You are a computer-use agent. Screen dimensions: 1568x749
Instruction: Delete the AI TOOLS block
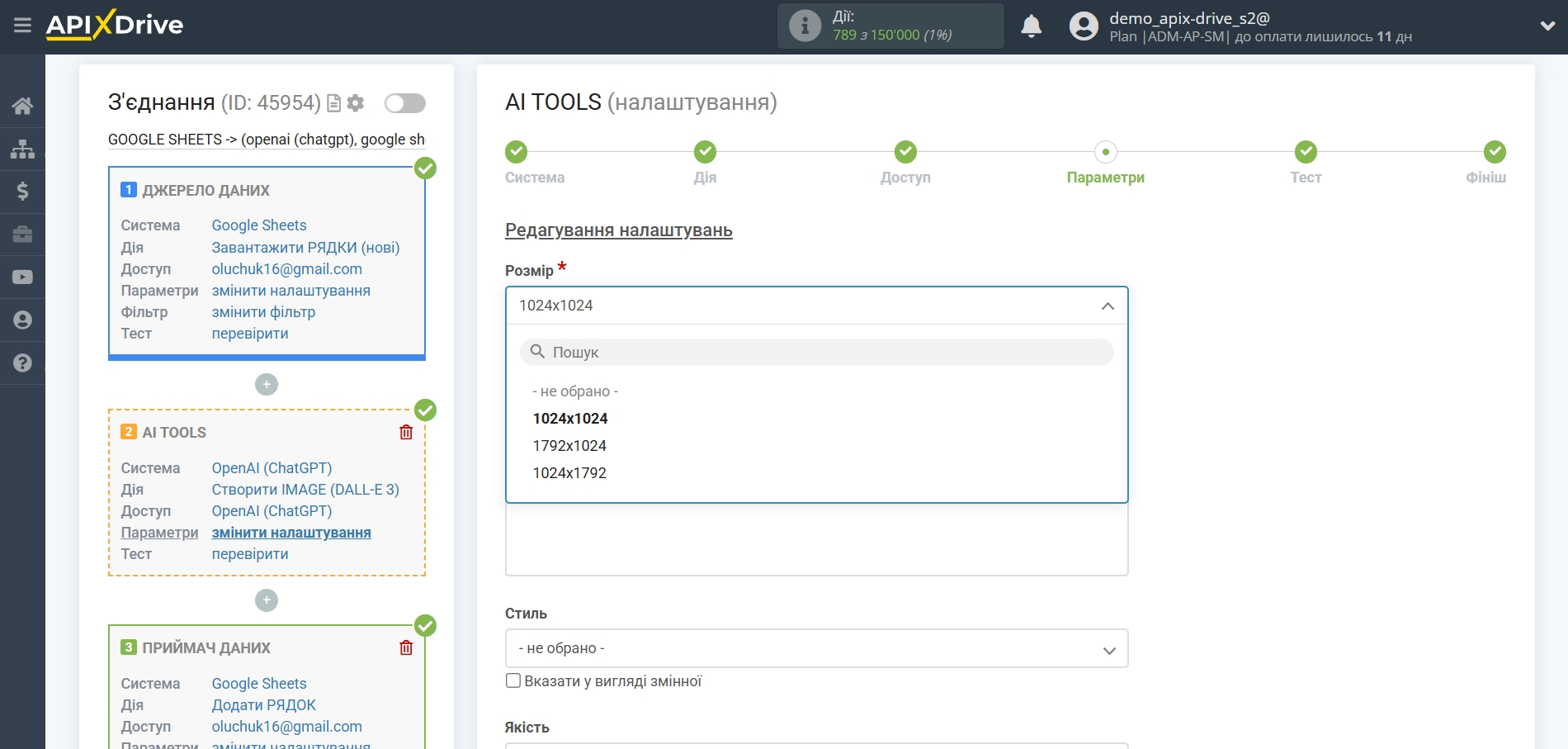[x=406, y=432]
